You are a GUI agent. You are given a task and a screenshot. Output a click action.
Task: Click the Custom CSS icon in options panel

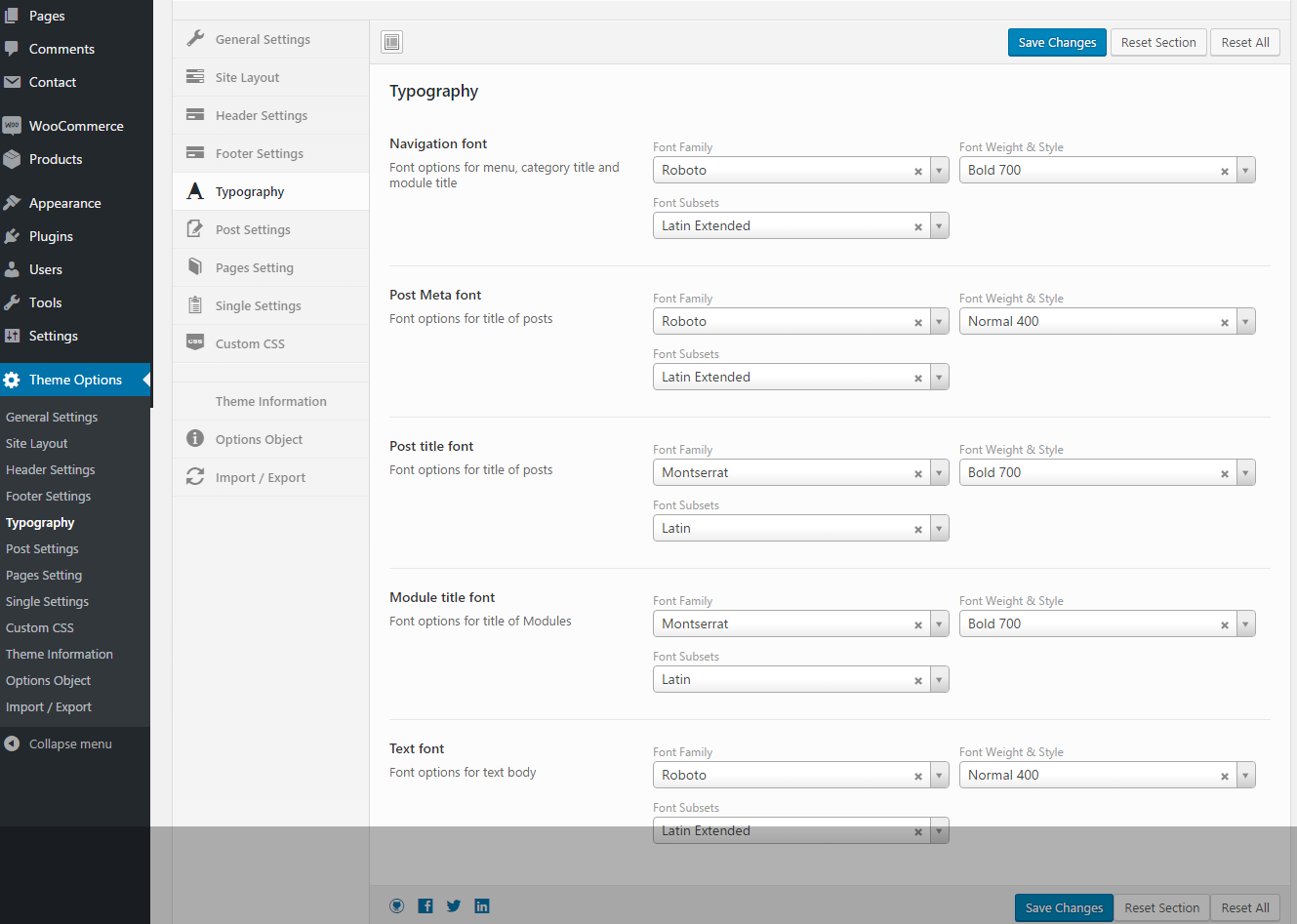point(195,342)
